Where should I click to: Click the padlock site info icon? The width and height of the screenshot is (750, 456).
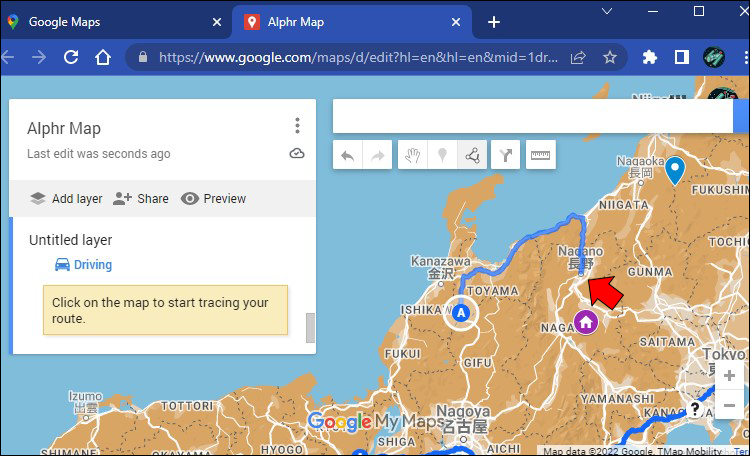click(143, 57)
